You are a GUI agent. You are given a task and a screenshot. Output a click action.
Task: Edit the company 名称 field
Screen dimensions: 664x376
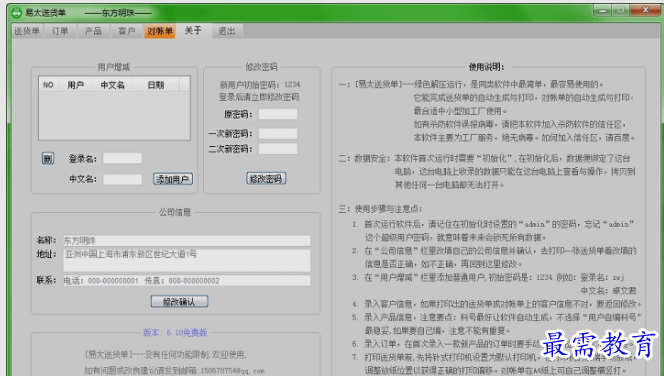187,241
